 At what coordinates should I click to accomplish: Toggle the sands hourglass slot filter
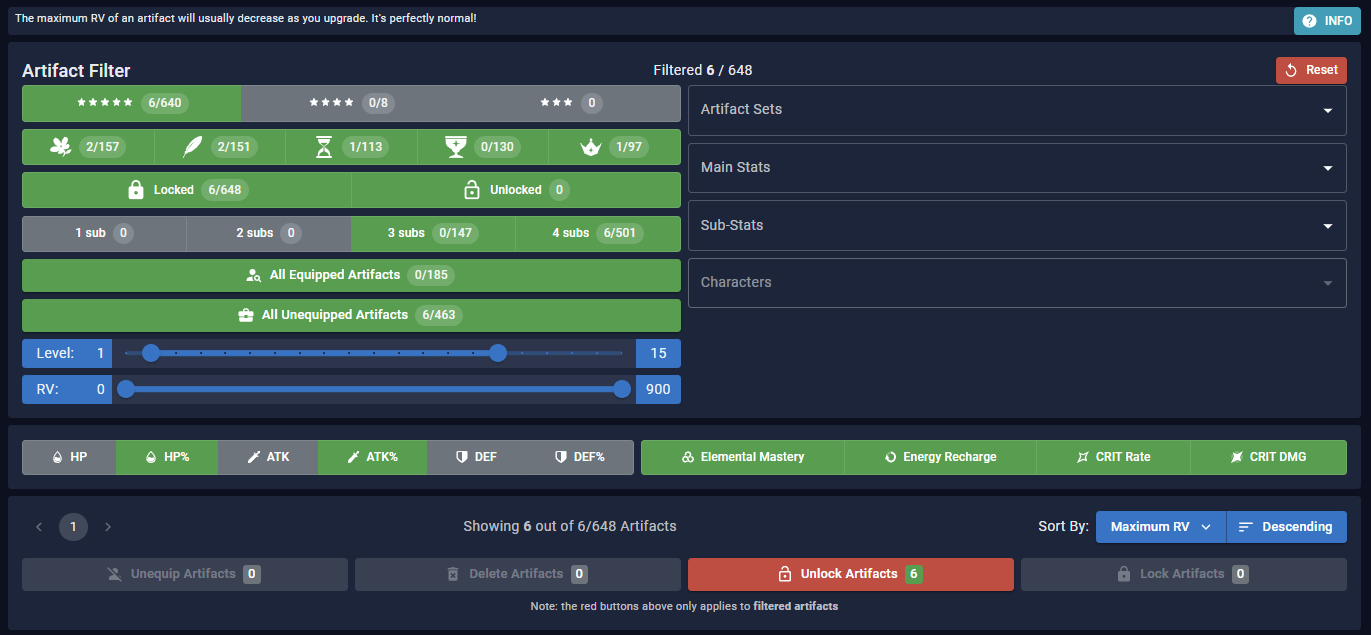[351, 147]
